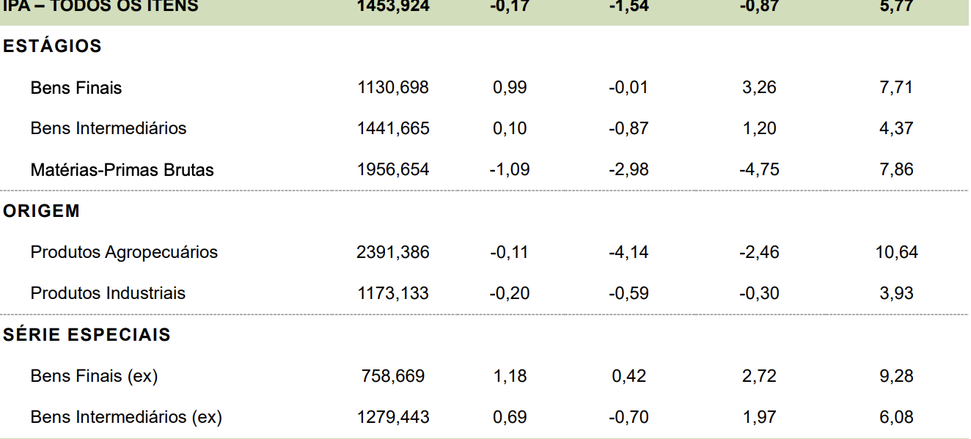Click the value 1956,654
971x439 pixels.
[x=393, y=170]
